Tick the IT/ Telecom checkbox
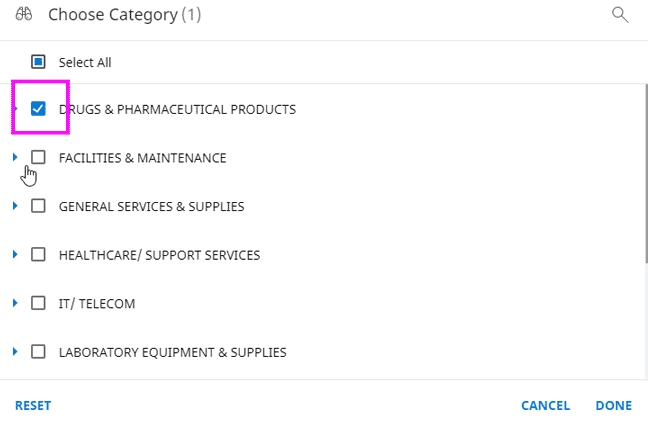The width and height of the screenshot is (648, 423). click(x=39, y=303)
